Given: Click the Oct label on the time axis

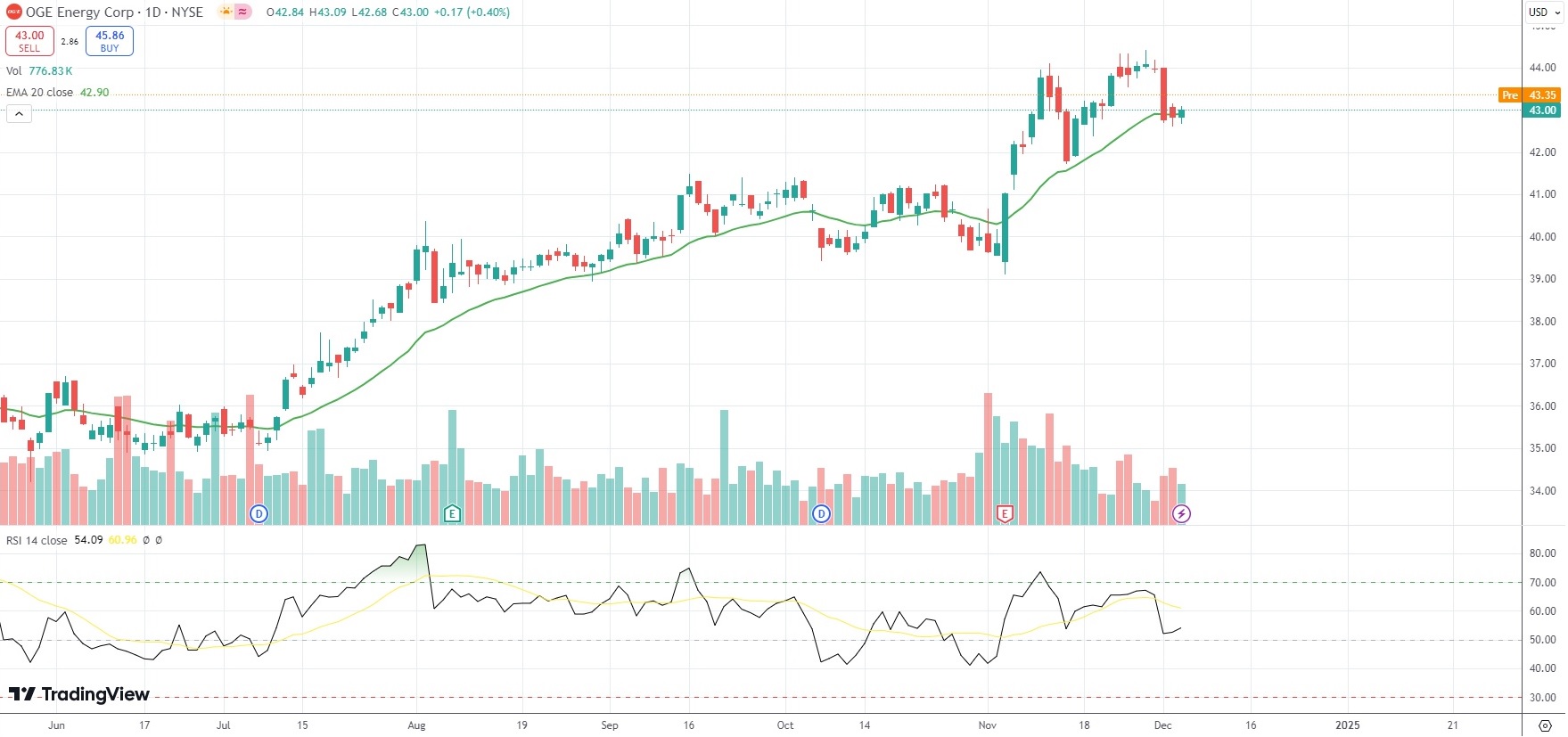Looking at the screenshot, I should tap(785, 725).
